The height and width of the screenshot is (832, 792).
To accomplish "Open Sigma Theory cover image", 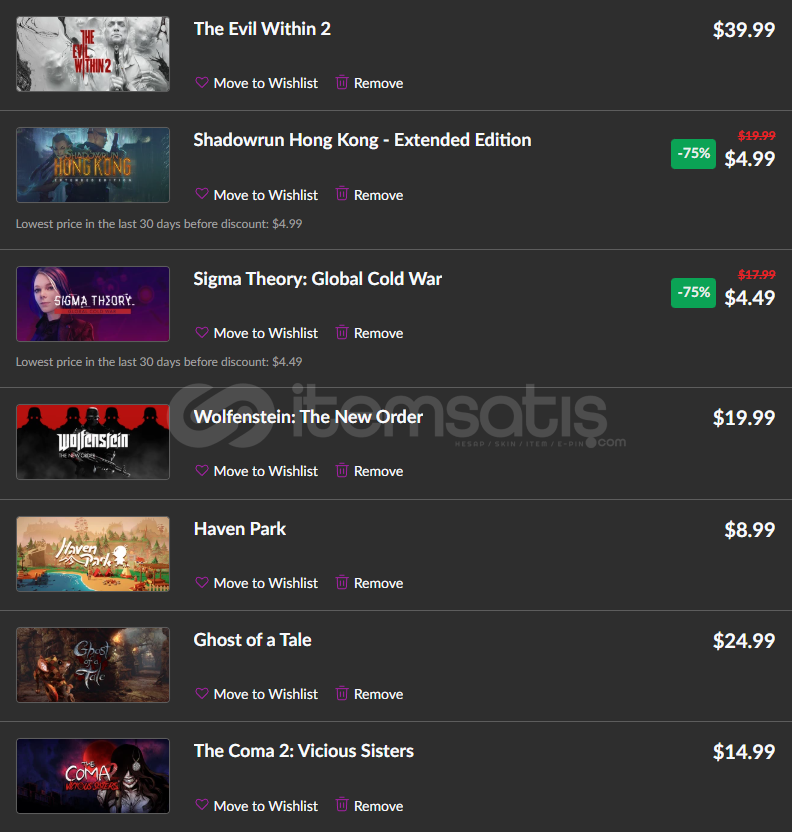I will 93,304.
